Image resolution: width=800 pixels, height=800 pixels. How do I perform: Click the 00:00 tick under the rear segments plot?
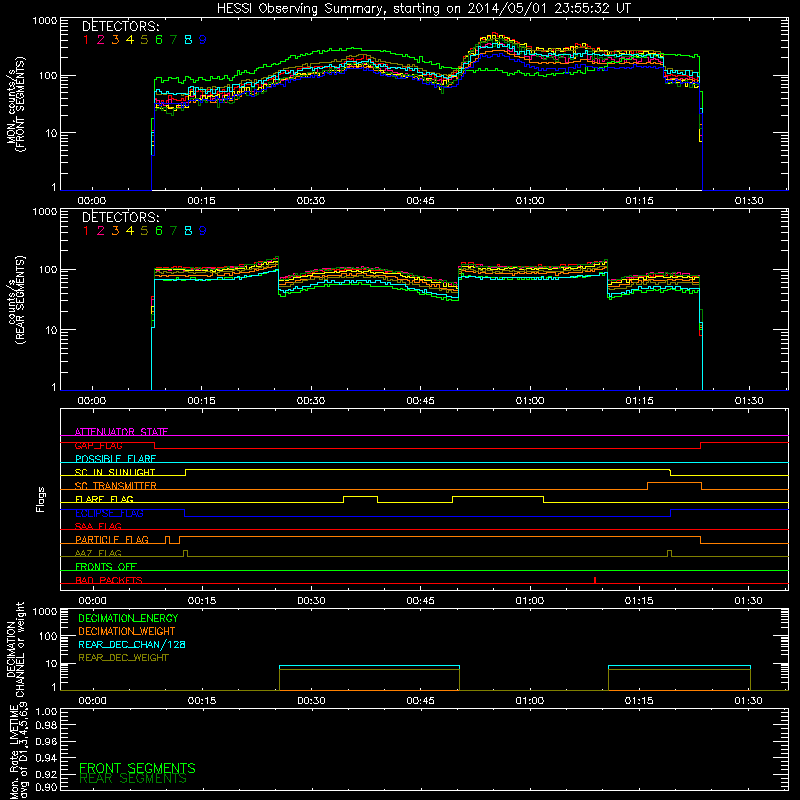[92, 401]
